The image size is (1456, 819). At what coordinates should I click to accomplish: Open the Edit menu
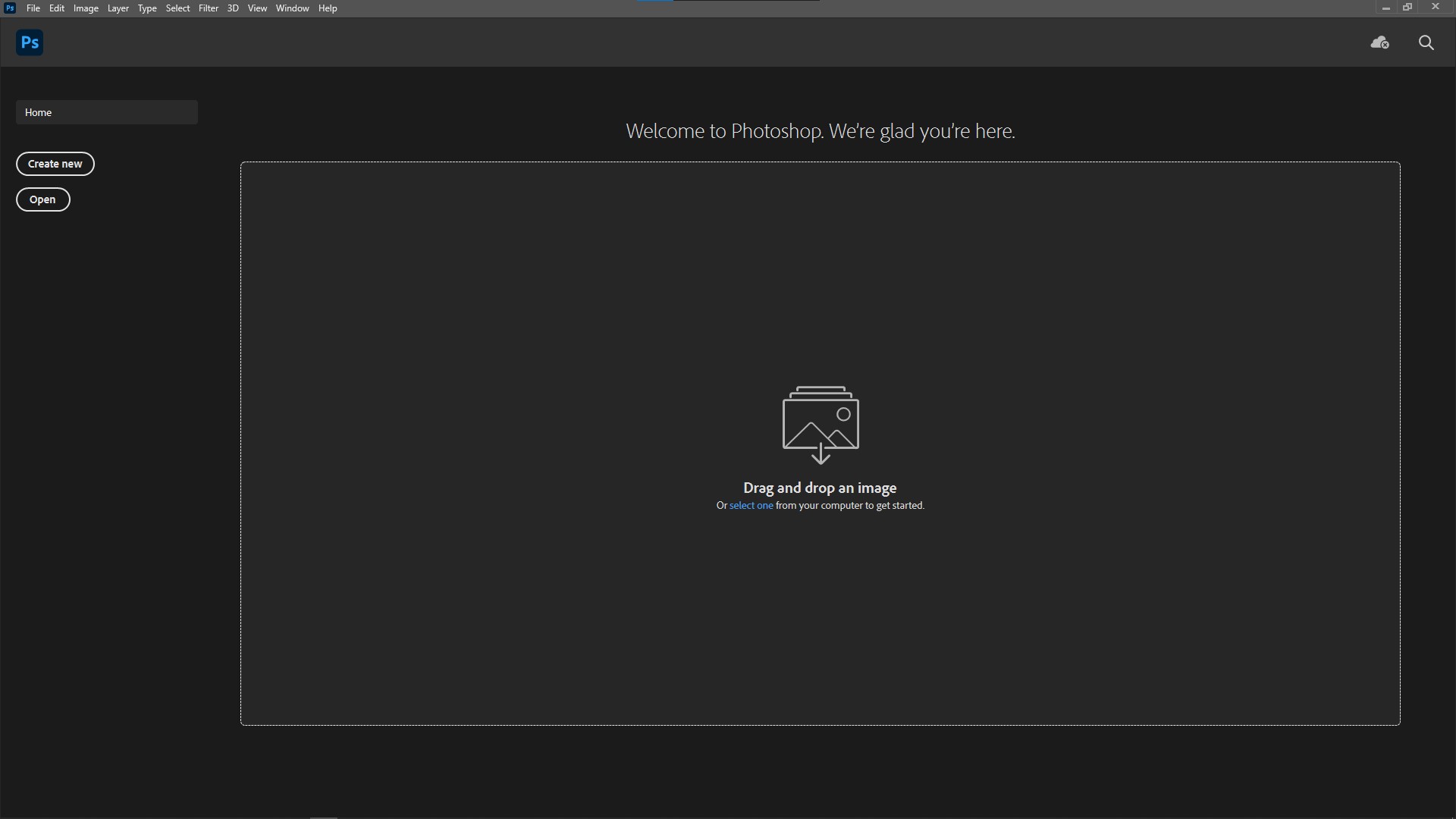(x=57, y=8)
